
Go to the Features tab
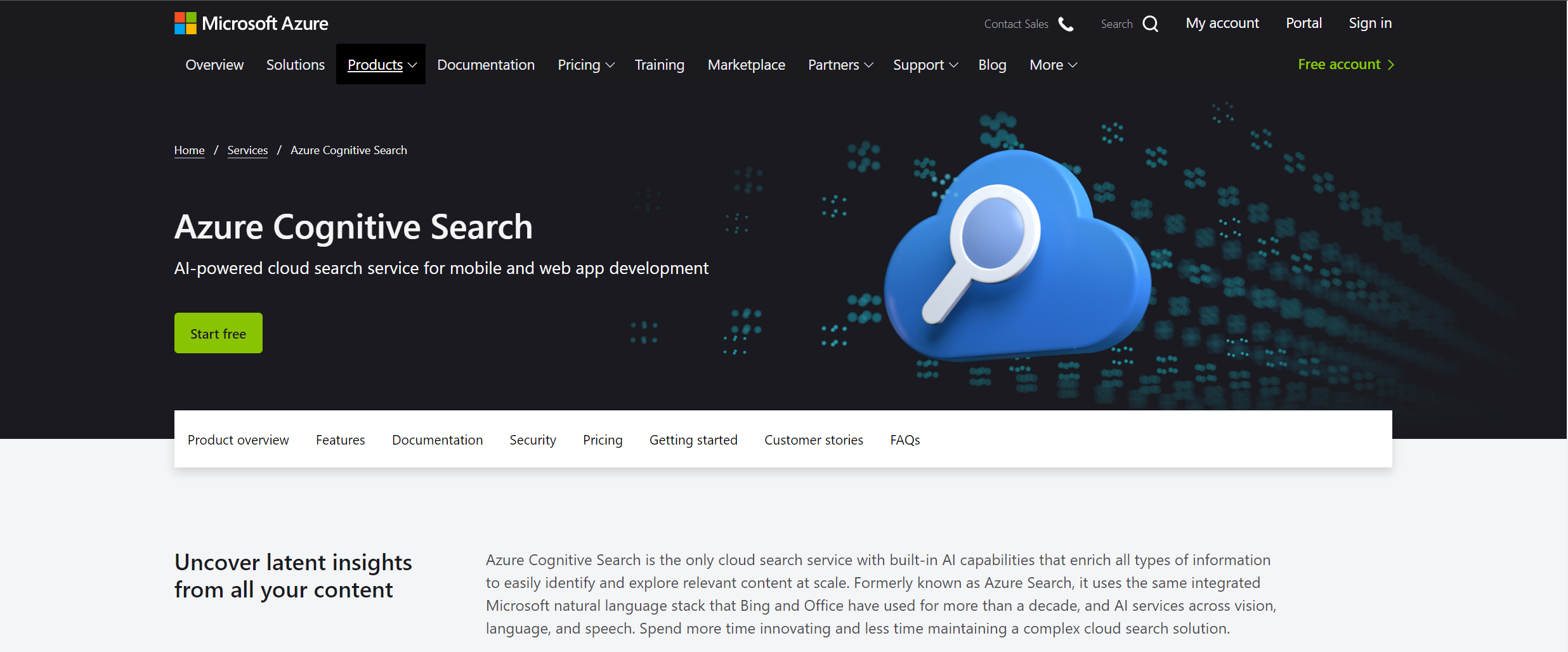coord(340,440)
